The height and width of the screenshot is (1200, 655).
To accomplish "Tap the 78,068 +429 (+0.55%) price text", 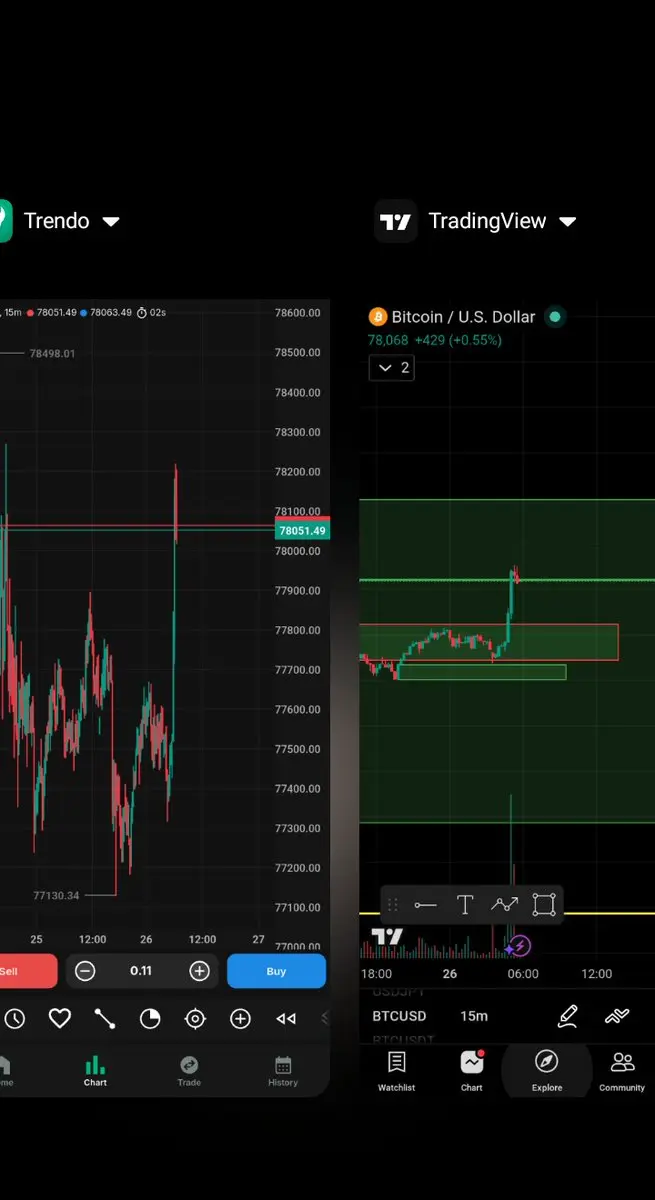I will [x=435, y=340].
